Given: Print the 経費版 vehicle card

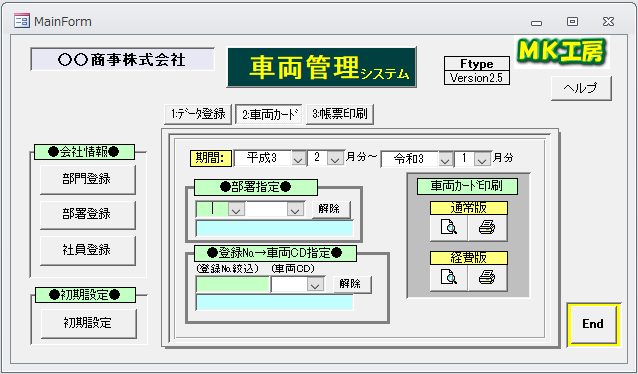Looking at the screenshot, I should coord(487,278).
